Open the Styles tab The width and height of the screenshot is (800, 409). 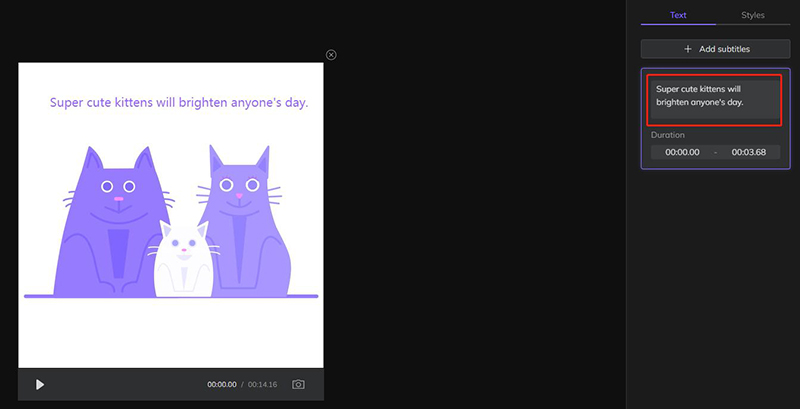pyautogui.click(x=753, y=15)
